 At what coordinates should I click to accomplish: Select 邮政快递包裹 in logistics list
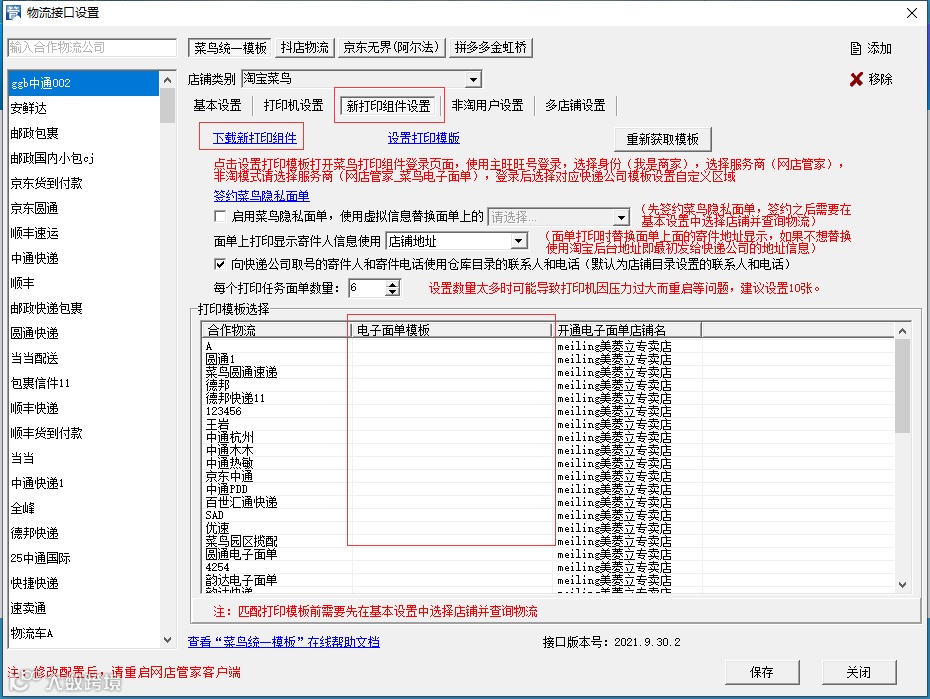[x=83, y=308]
